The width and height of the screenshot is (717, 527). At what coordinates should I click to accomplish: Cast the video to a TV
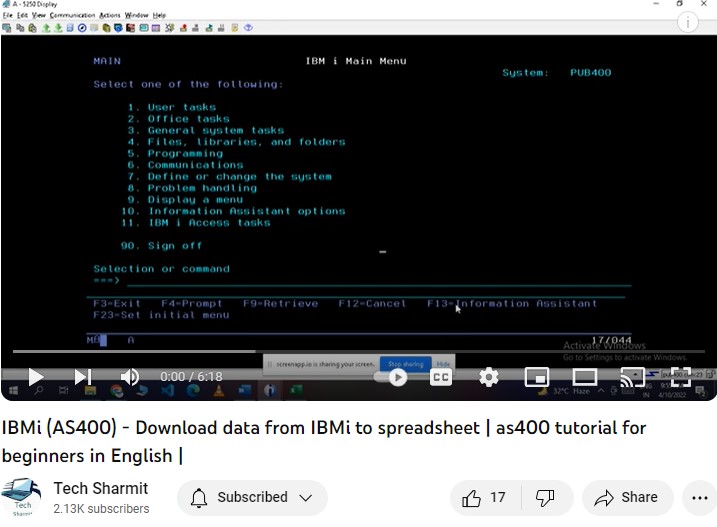coord(632,377)
